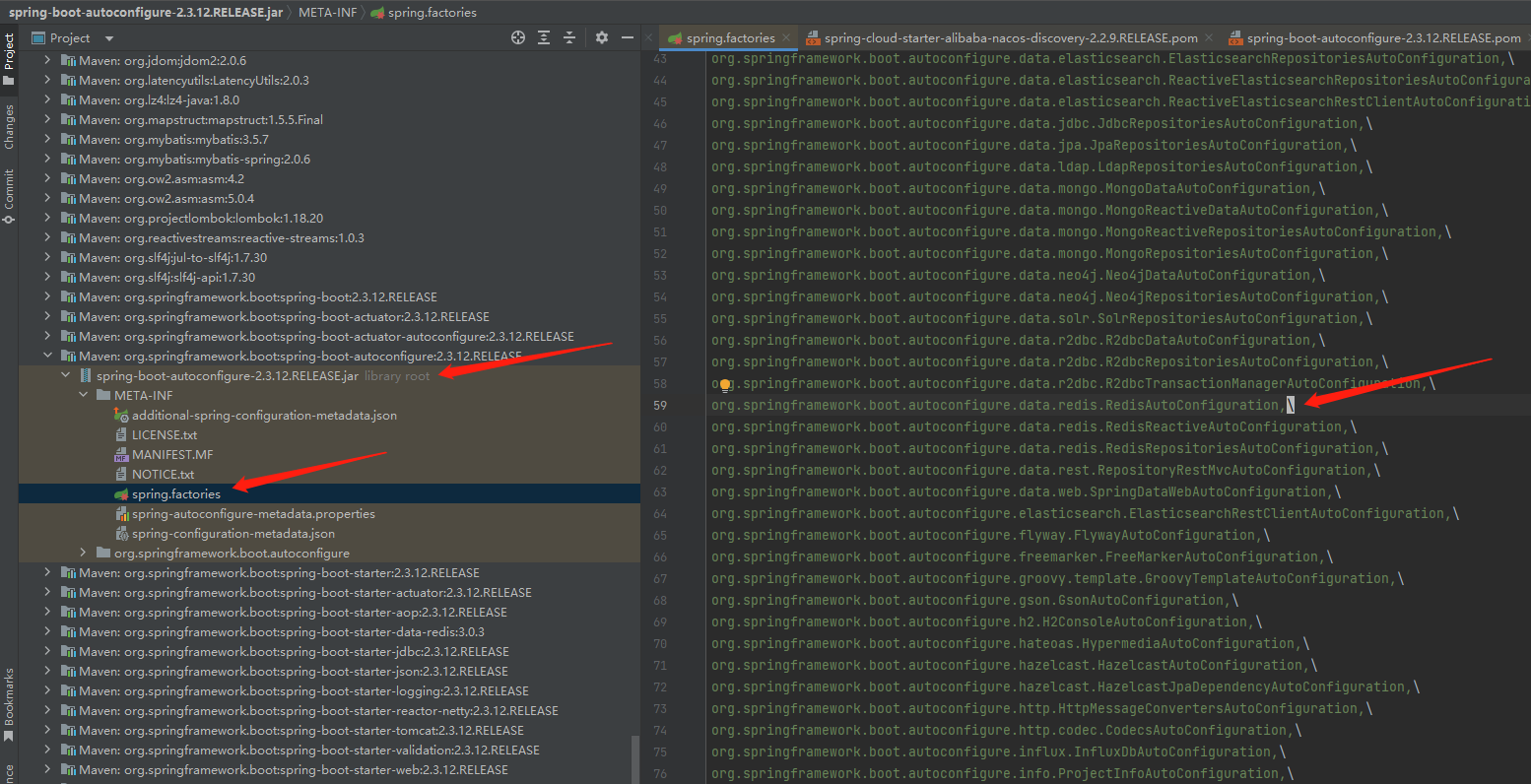Screen dimensions: 1531x784
Task: Open the Bookmarks sidebar tab
Action: [x=9, y=703]
